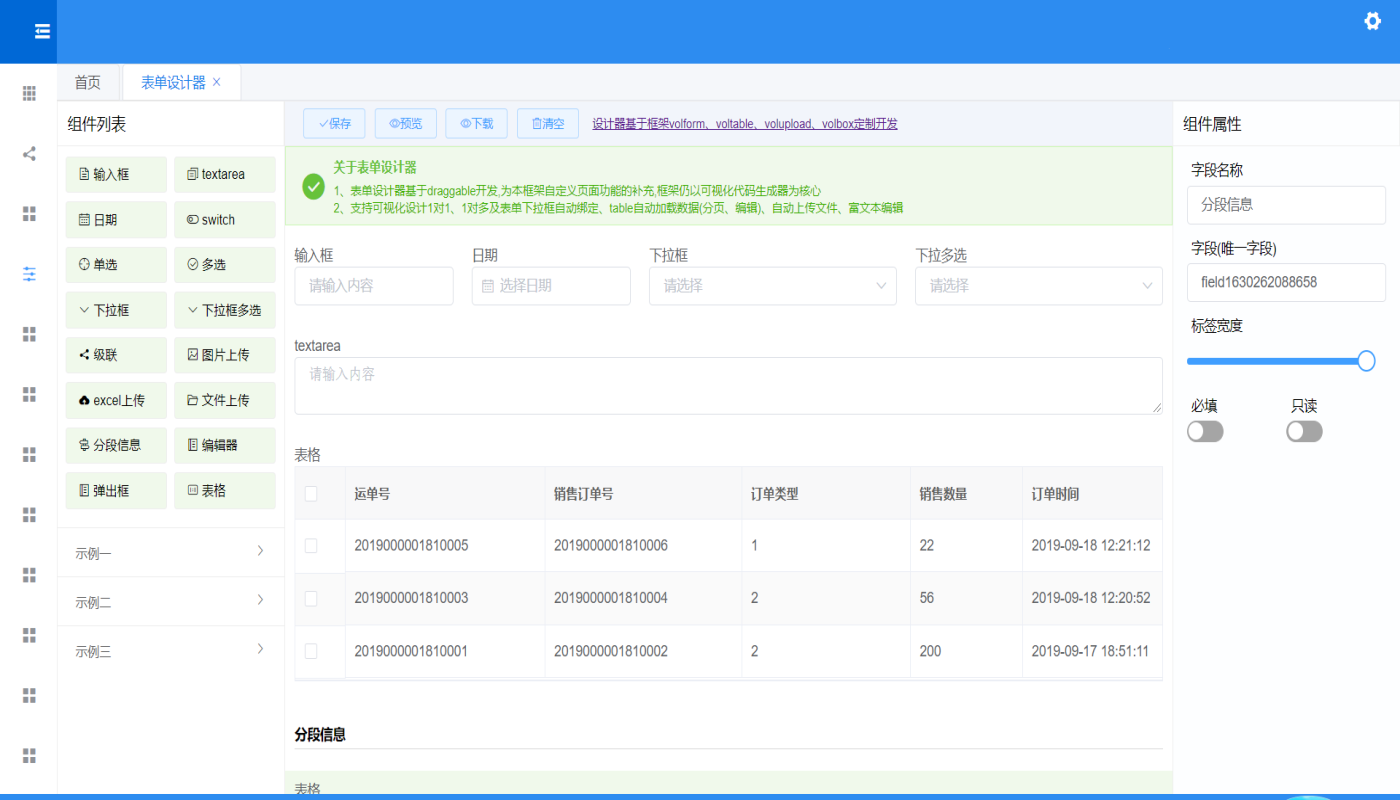This screenshot has width=1400, height=800.
Task: Open the volform framework link
Action: [745, 124]
